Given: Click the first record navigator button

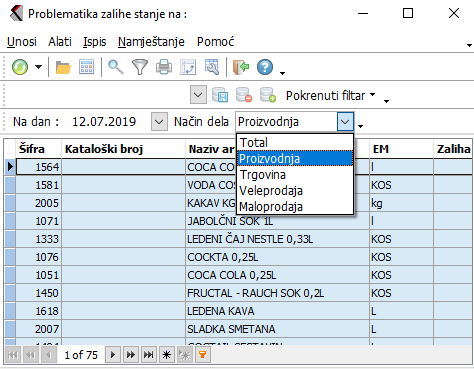Looking at the screenshot, I should coord(13,355).
